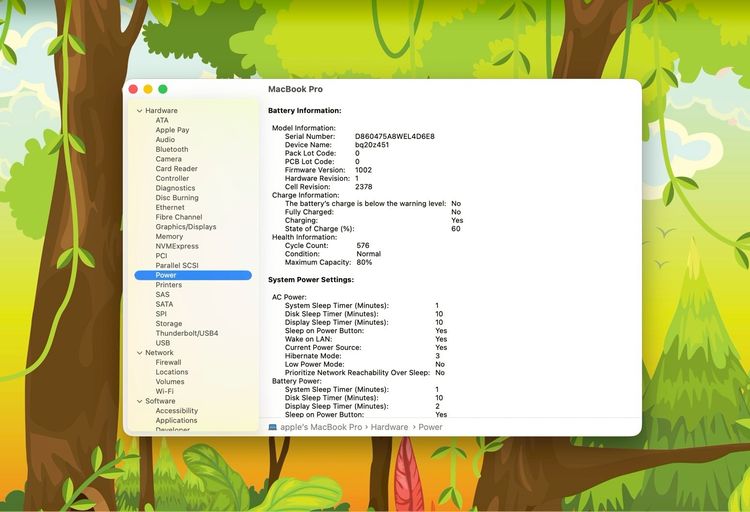The width and height of the screenshot is (750, 512).
Task: Open the Wi-Fi network entry
Action: tap(166, 391)
